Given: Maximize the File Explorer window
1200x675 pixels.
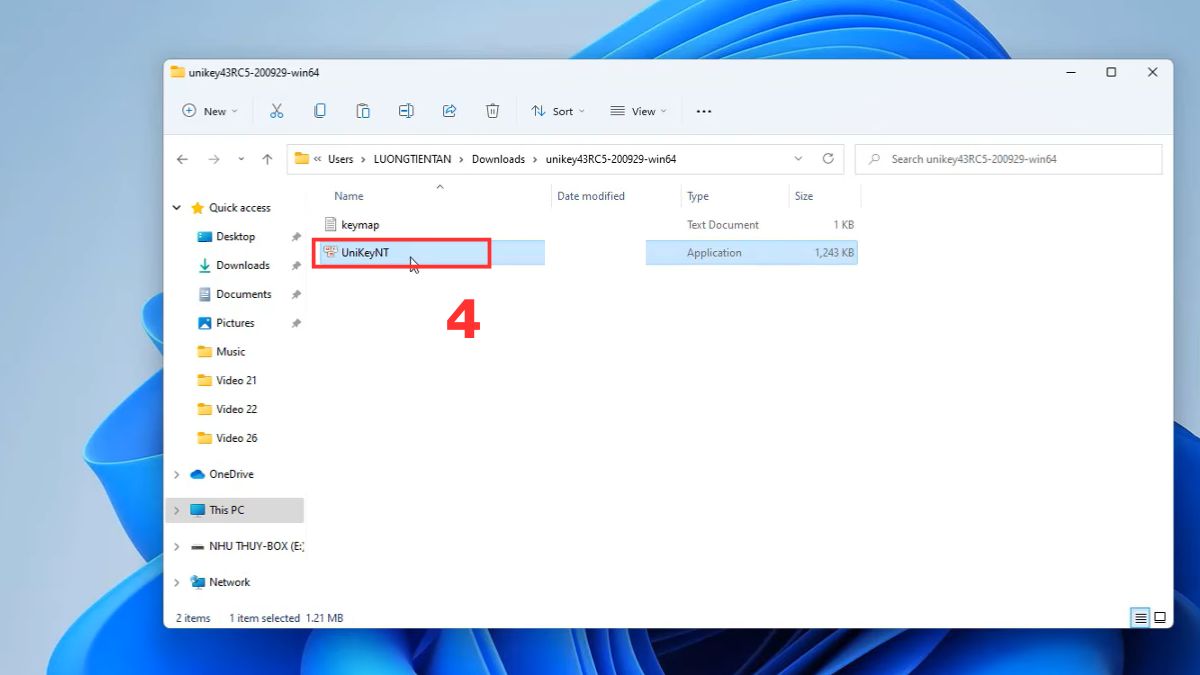Looking at the screenshot, I should coord(1111,72).
